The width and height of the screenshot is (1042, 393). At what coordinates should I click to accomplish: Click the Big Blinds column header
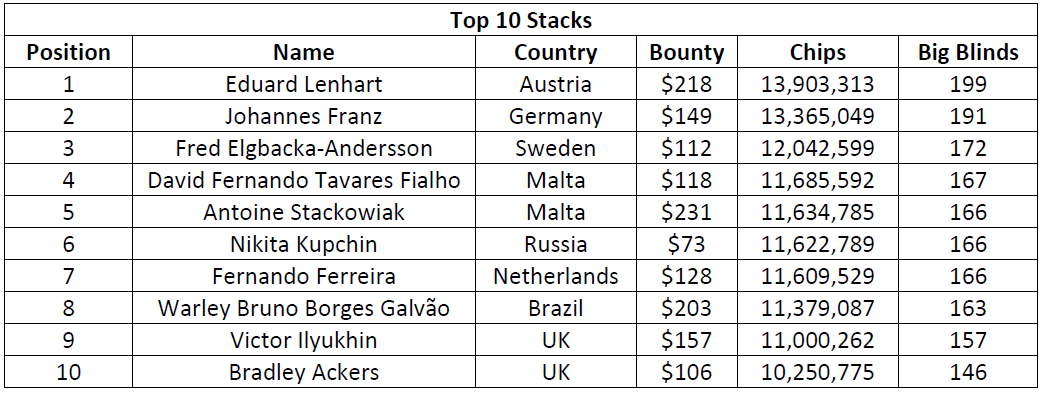[x=968, y=53]
